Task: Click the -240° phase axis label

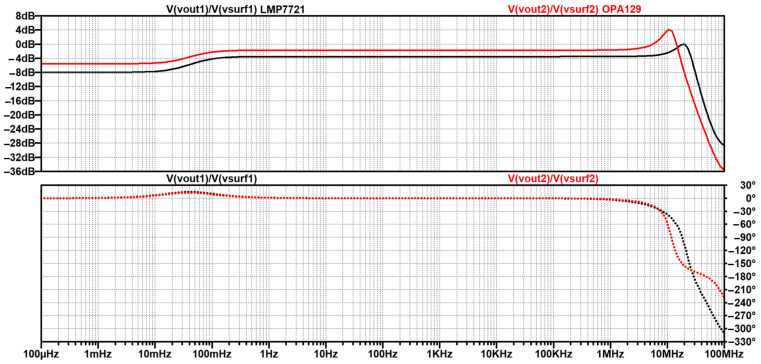Action: point(743,303)
